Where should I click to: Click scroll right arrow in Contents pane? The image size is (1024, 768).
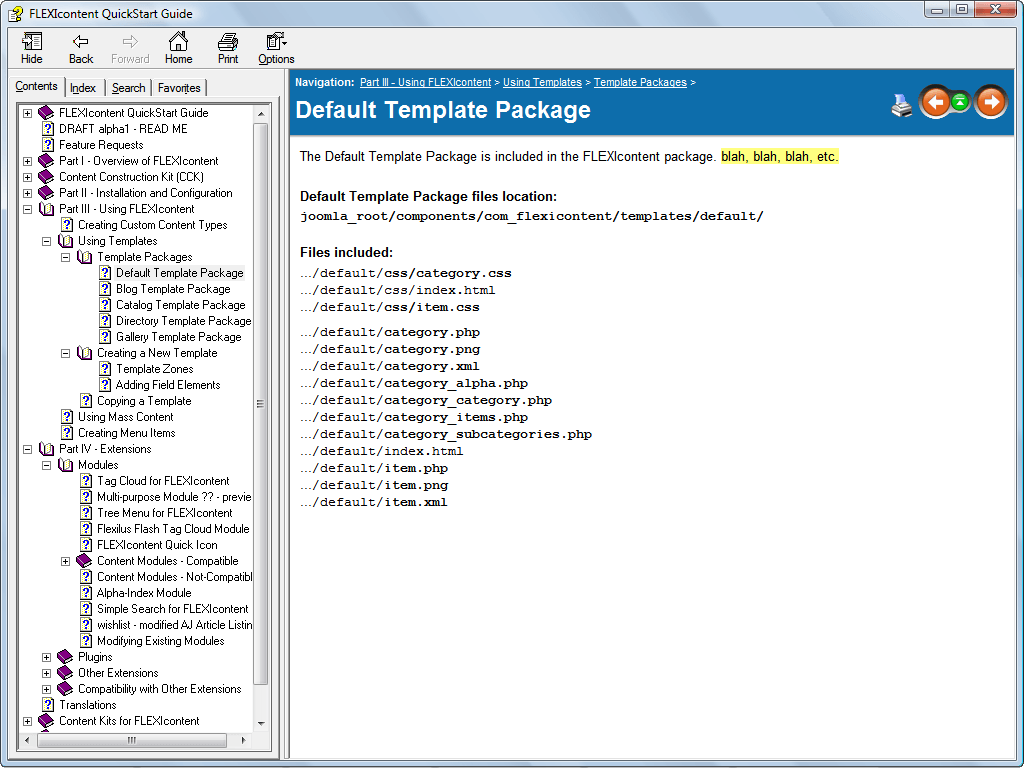click(x=244, y=741)
